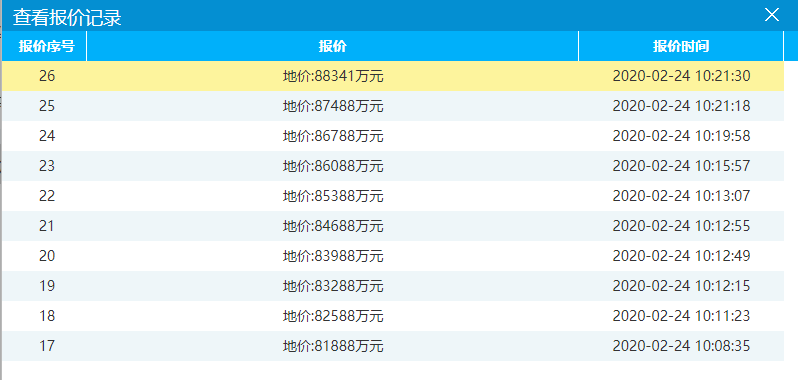Click the 地价:88341万元 price cell
The width and height of the screenshot is (798, 380).
(333, 76)
